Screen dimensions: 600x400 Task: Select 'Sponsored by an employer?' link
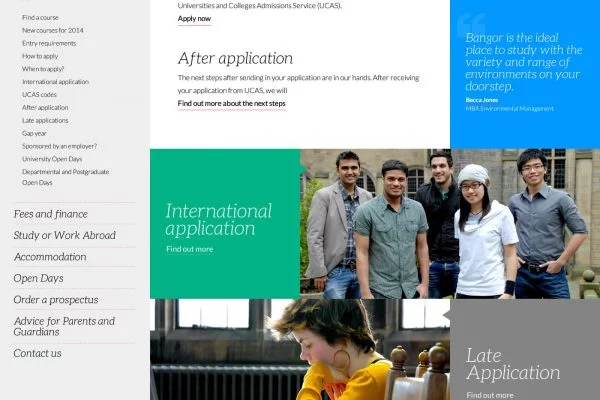57,146
